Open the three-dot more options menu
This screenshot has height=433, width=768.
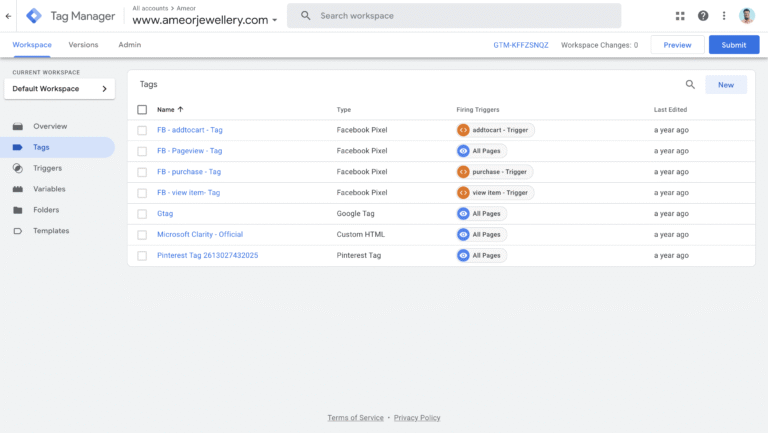[x=724, y=16]
